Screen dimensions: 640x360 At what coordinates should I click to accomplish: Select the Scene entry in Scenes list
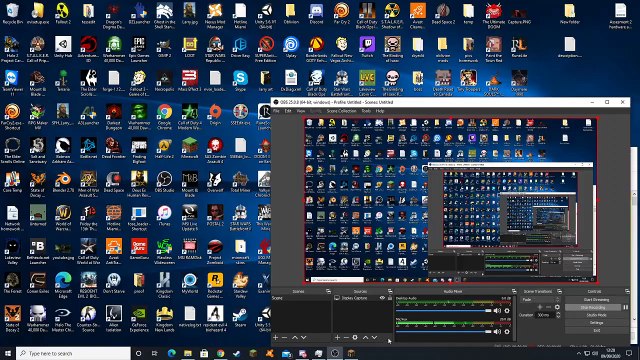tap(302, 298)
